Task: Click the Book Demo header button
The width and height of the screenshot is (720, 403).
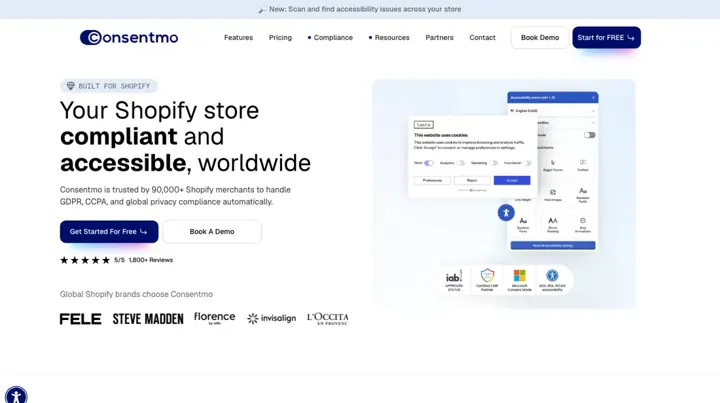Action: coord(540,38)
